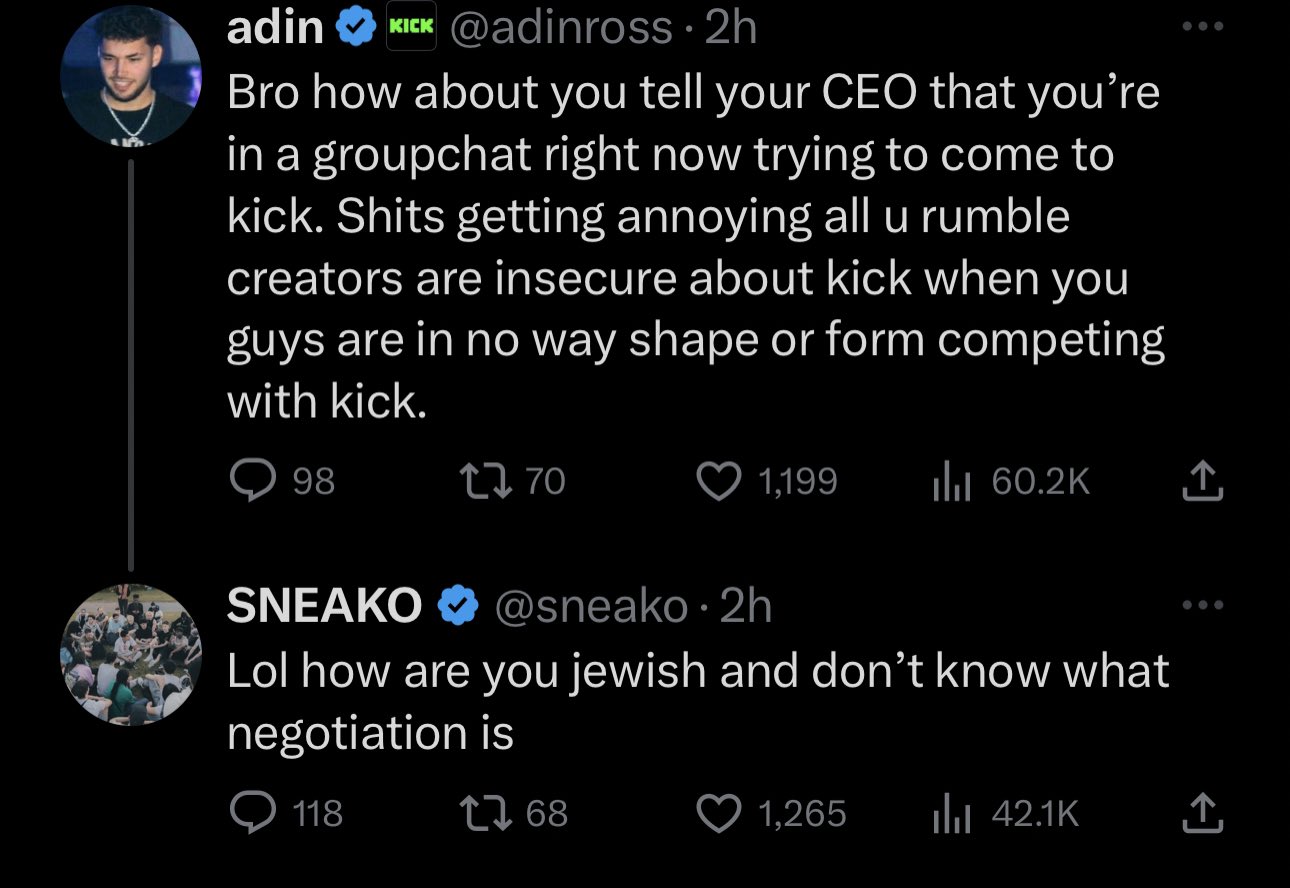
Task: Like adin's tweet with 1,199 likes
Action: (767, 483)
